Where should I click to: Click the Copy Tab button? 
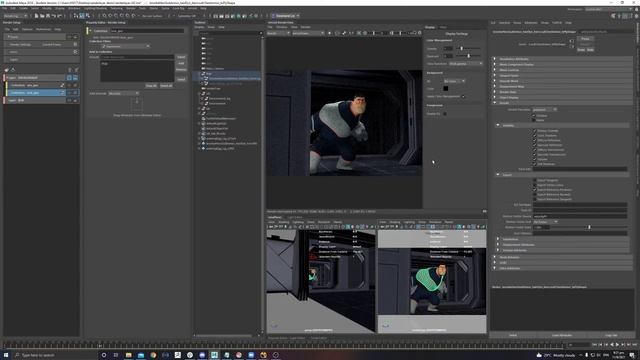click(611, 336)
